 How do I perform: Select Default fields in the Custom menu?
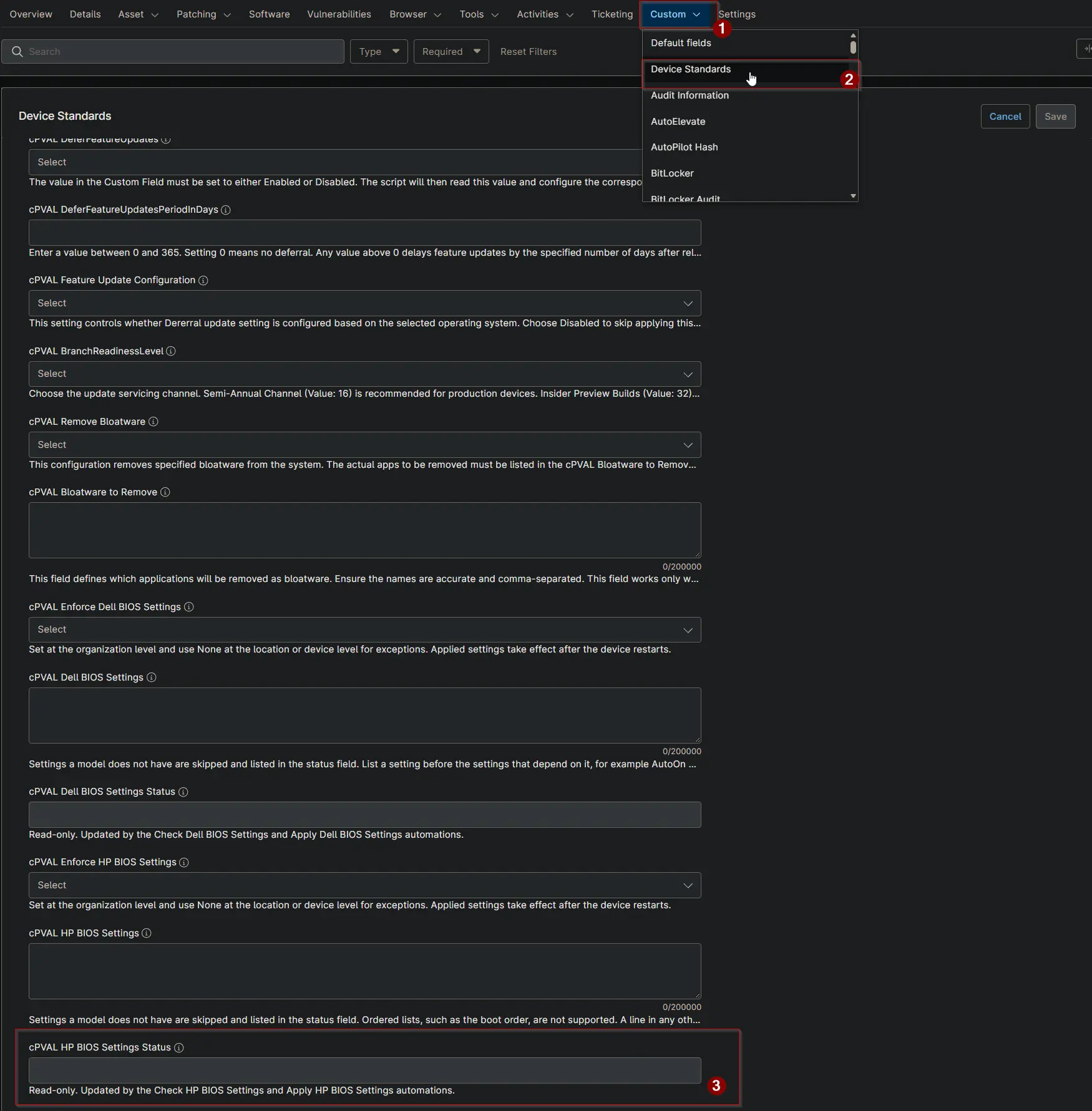pos(746,43)
